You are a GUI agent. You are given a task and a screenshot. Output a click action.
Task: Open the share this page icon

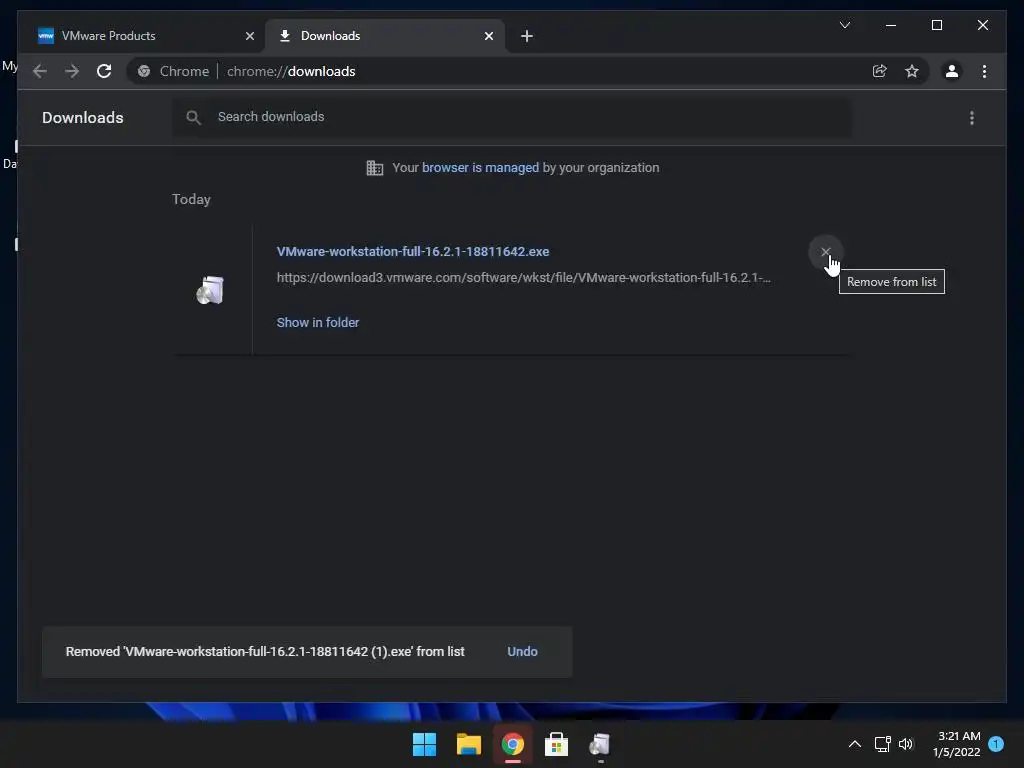(880, 71)
